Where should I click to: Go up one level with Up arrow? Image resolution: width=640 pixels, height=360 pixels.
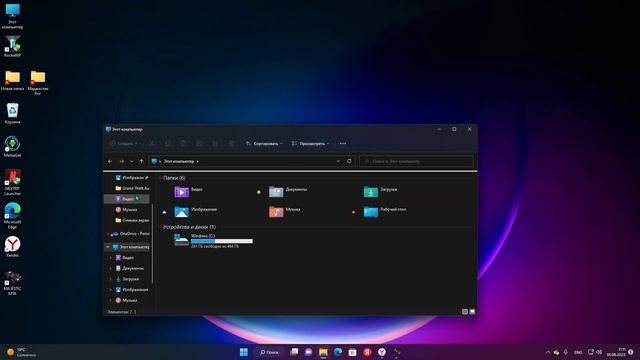point(141,161)
